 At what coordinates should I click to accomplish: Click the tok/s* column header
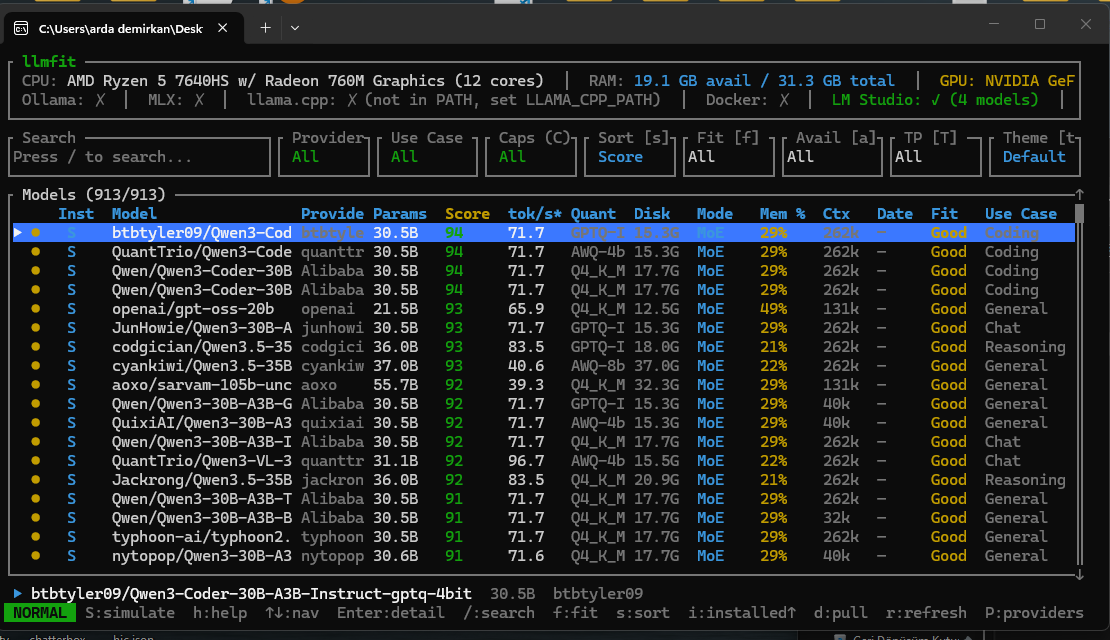click(x=534, y=214)
